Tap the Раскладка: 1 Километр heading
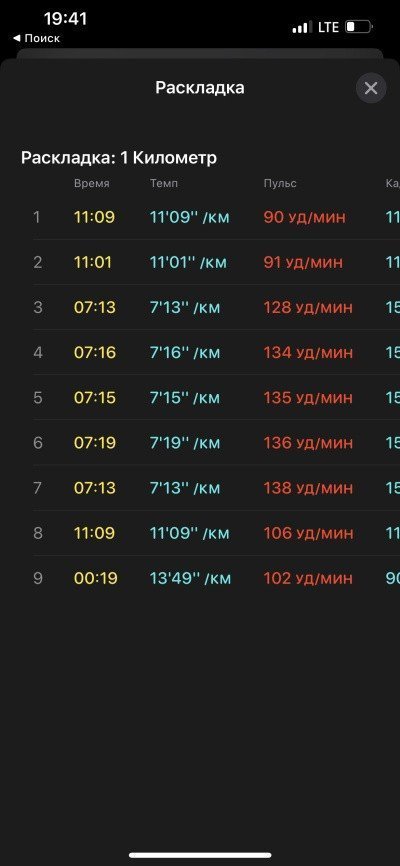400x866 pixels. point(119,159)
